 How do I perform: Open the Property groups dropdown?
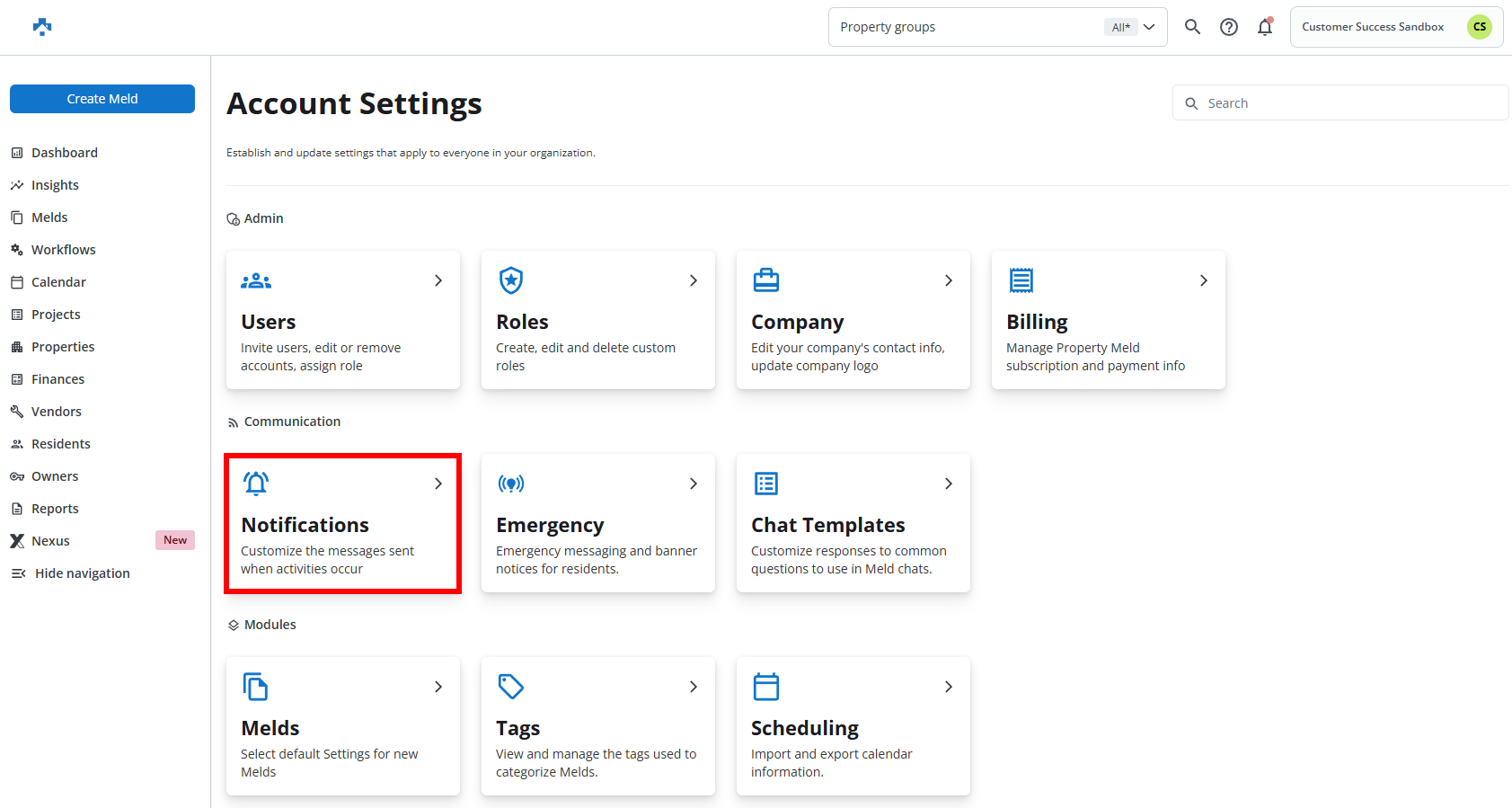[997, 27]
